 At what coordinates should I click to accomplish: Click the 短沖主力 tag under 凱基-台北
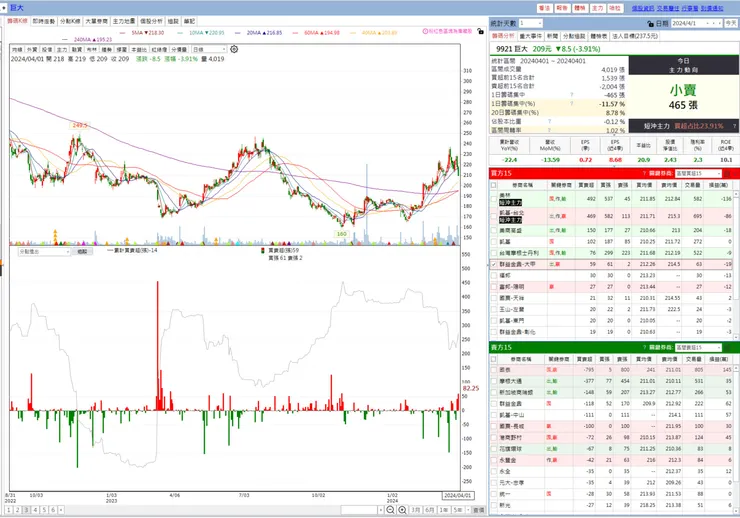tap(511, 220)
